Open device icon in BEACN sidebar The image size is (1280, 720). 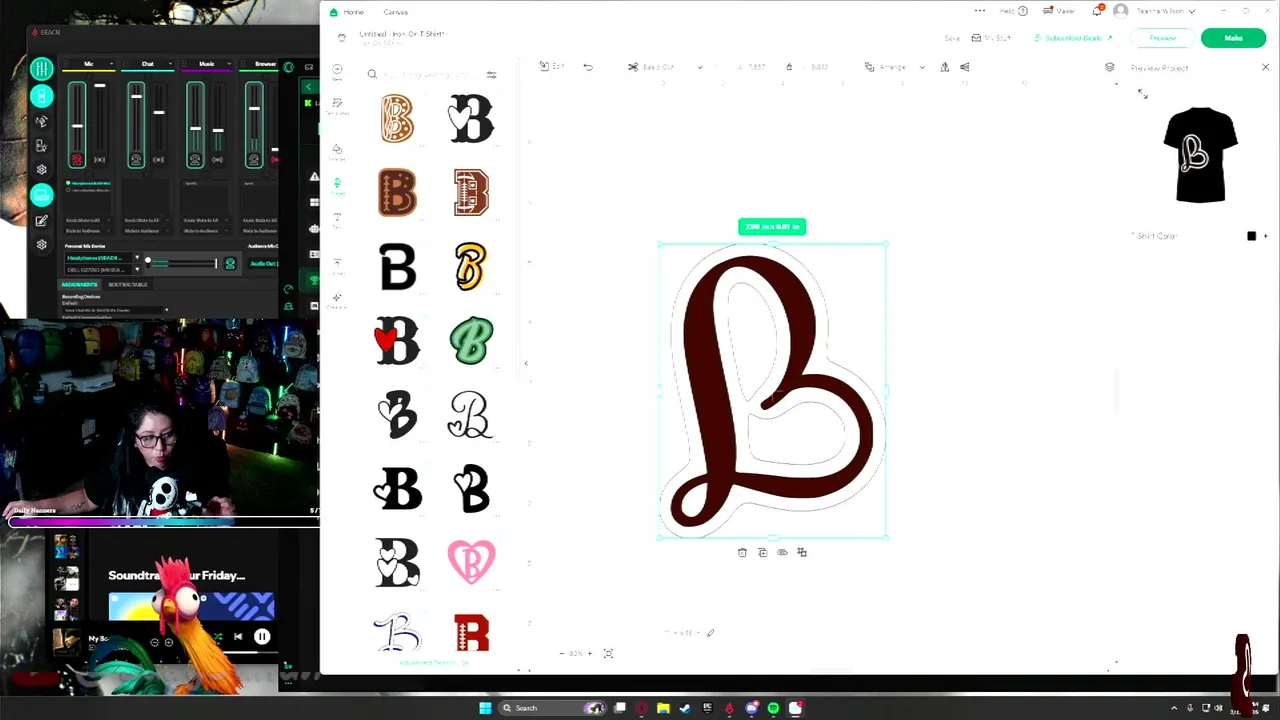pyautogui.click(x=41, y=95)
